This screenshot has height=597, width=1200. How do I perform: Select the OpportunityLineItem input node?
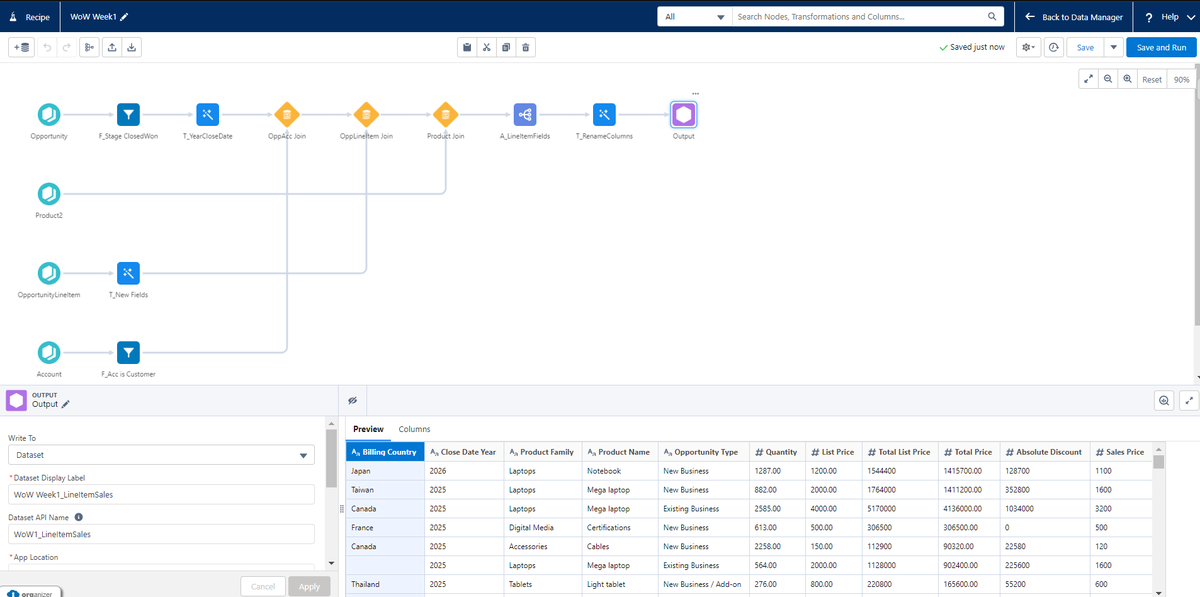(x=49, y=273)
